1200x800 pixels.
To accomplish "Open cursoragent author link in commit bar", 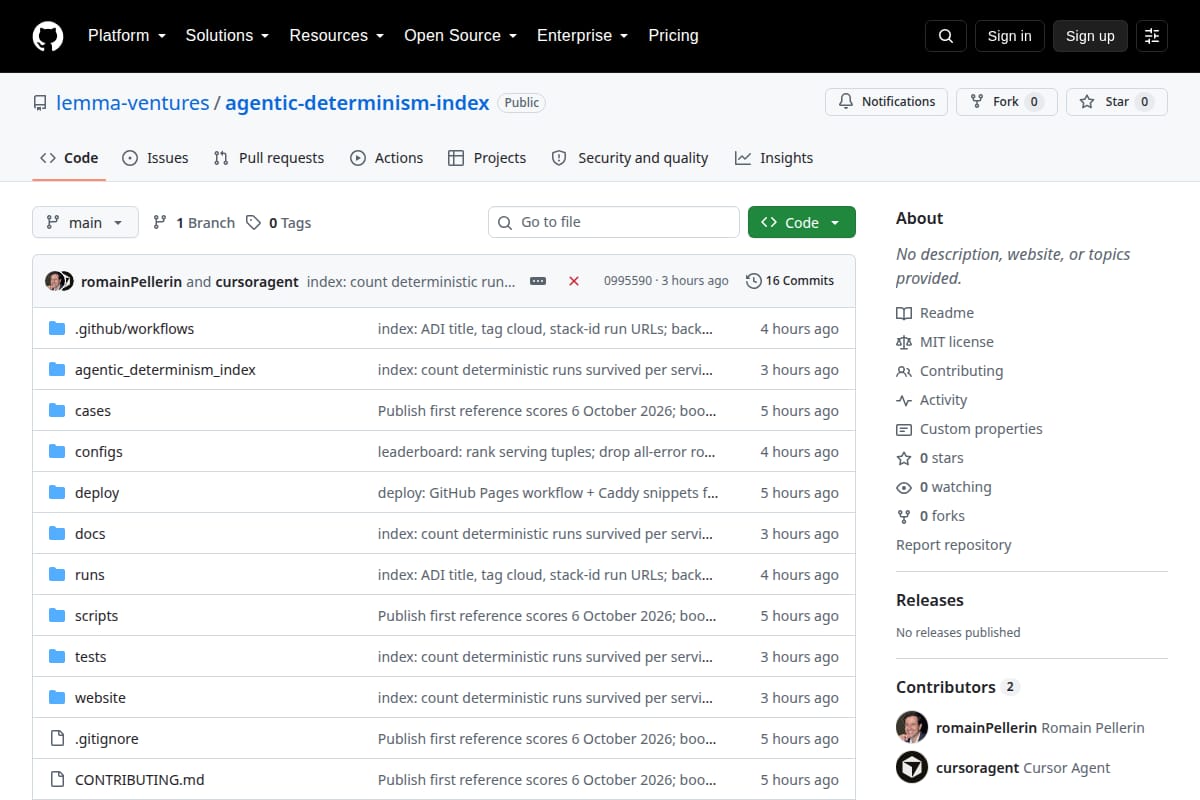I will tap(257, 281).
